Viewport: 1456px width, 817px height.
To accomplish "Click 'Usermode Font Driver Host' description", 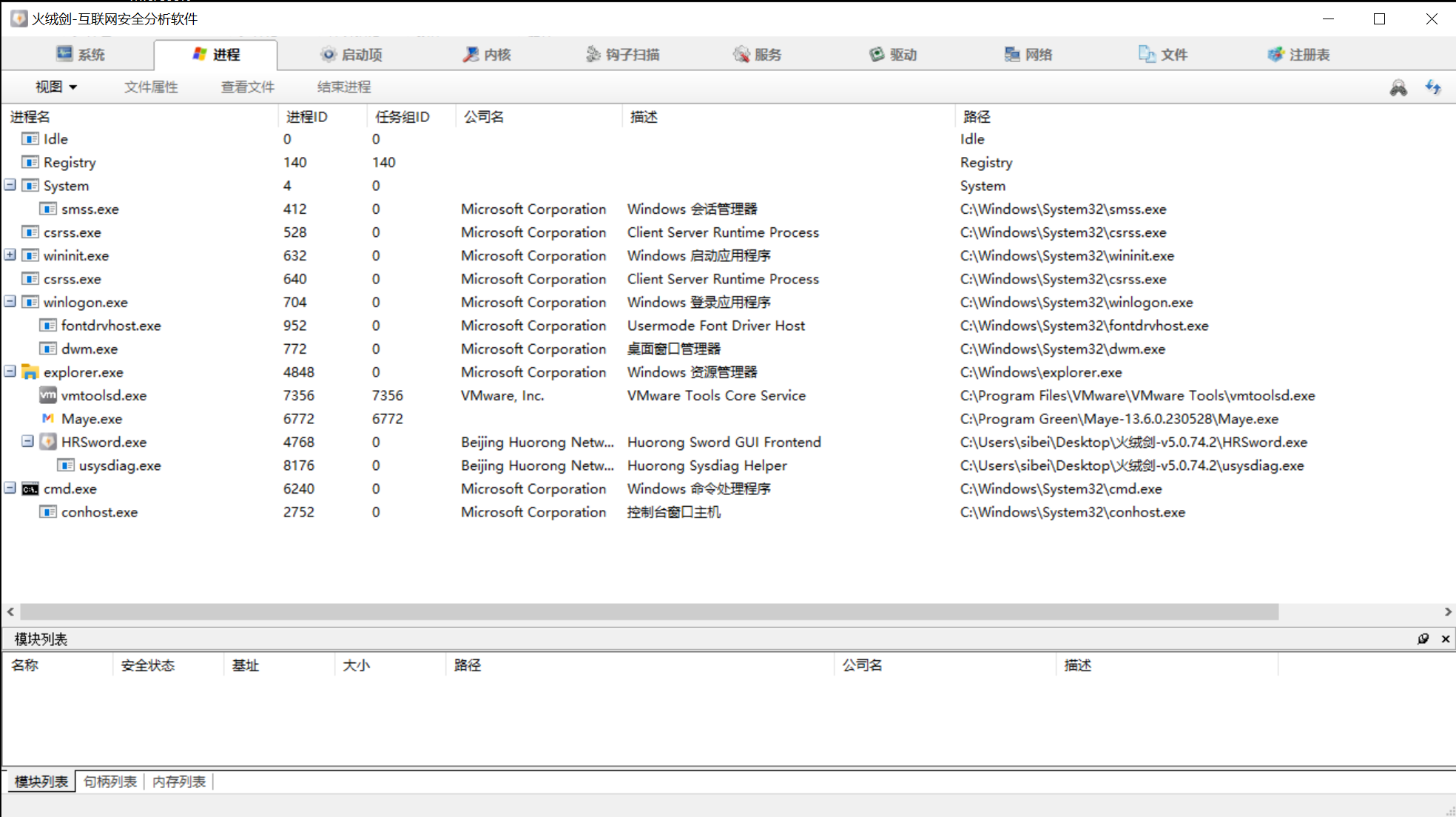I will click(716, 326).
